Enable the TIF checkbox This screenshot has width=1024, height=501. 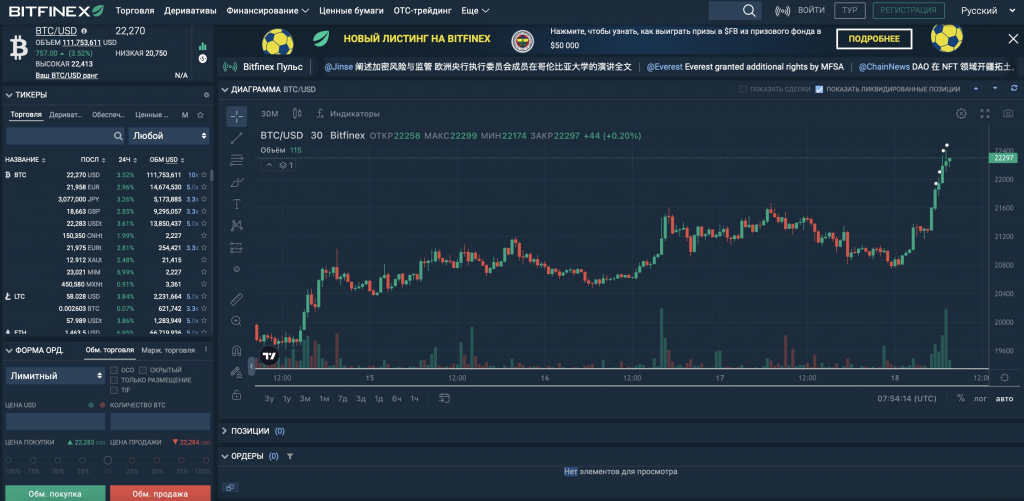[114, 390]
